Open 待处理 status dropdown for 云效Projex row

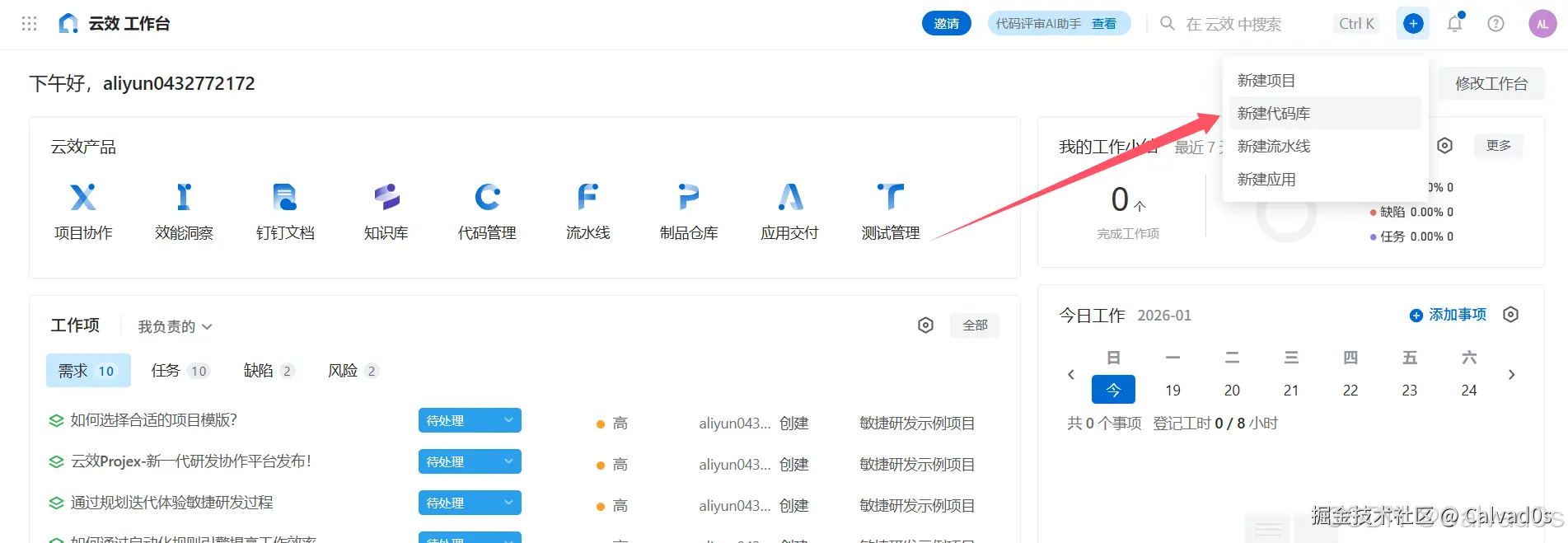tap(470, 461)
